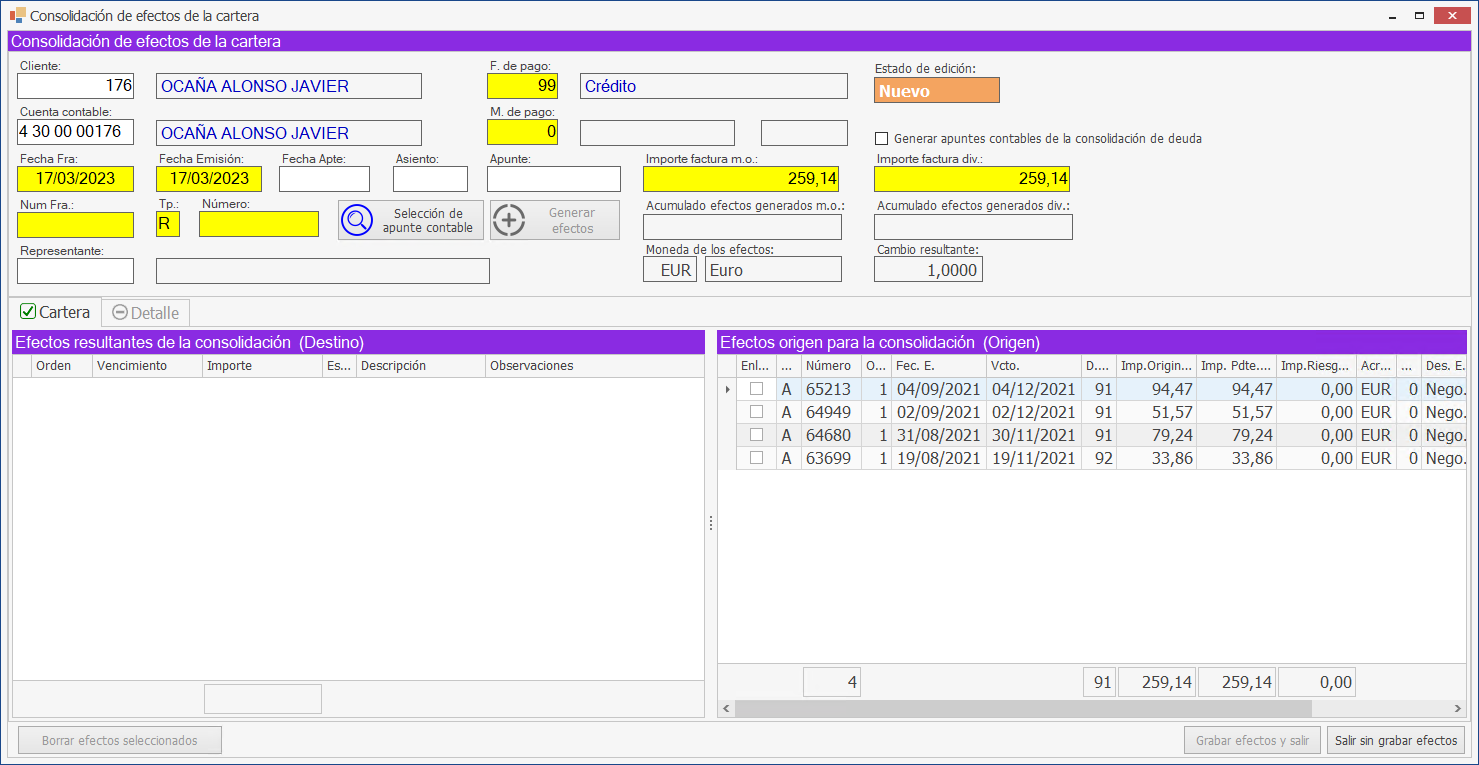Sort the Origen grid by Número header
The image size is (1479, 765).
pyautogui.click(x=830, y=366)
